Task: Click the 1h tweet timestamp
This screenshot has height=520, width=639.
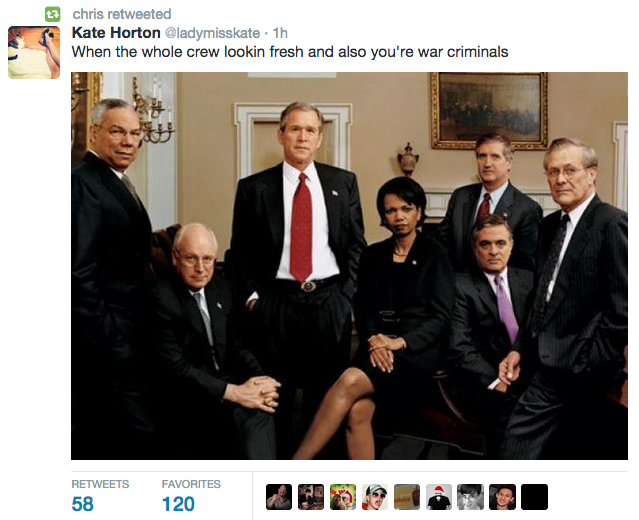Action: tap(280, 33)
